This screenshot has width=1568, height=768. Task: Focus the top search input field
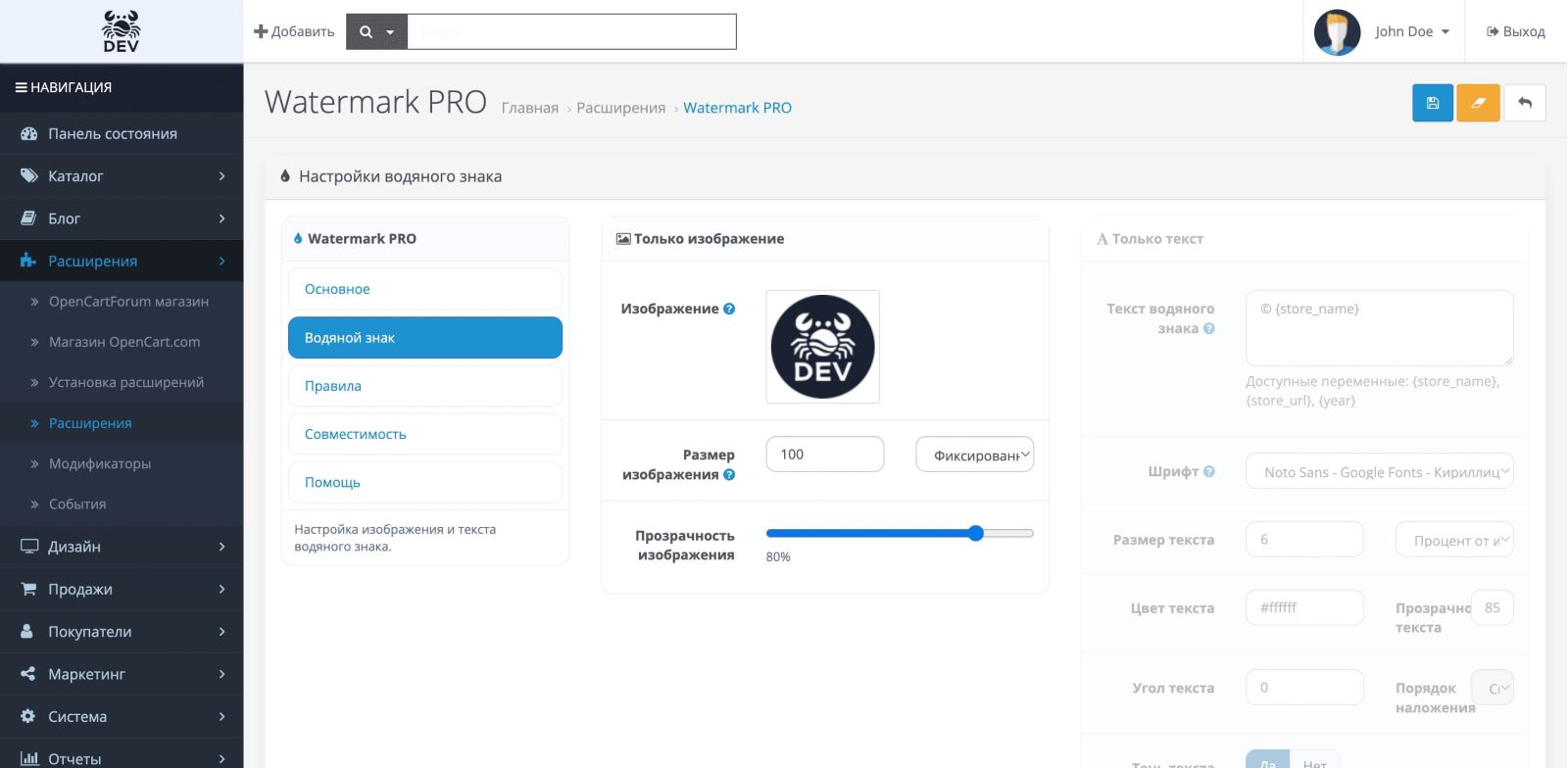point(571,31)
